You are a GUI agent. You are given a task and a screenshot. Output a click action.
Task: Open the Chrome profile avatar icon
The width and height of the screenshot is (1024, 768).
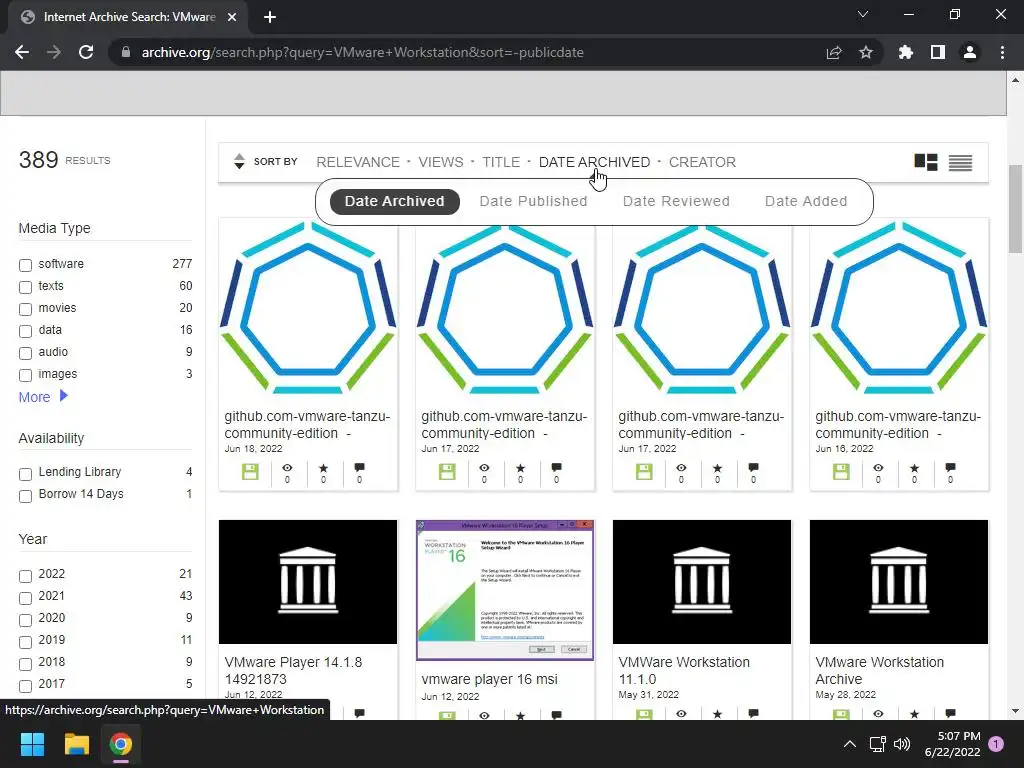point(970,52)
